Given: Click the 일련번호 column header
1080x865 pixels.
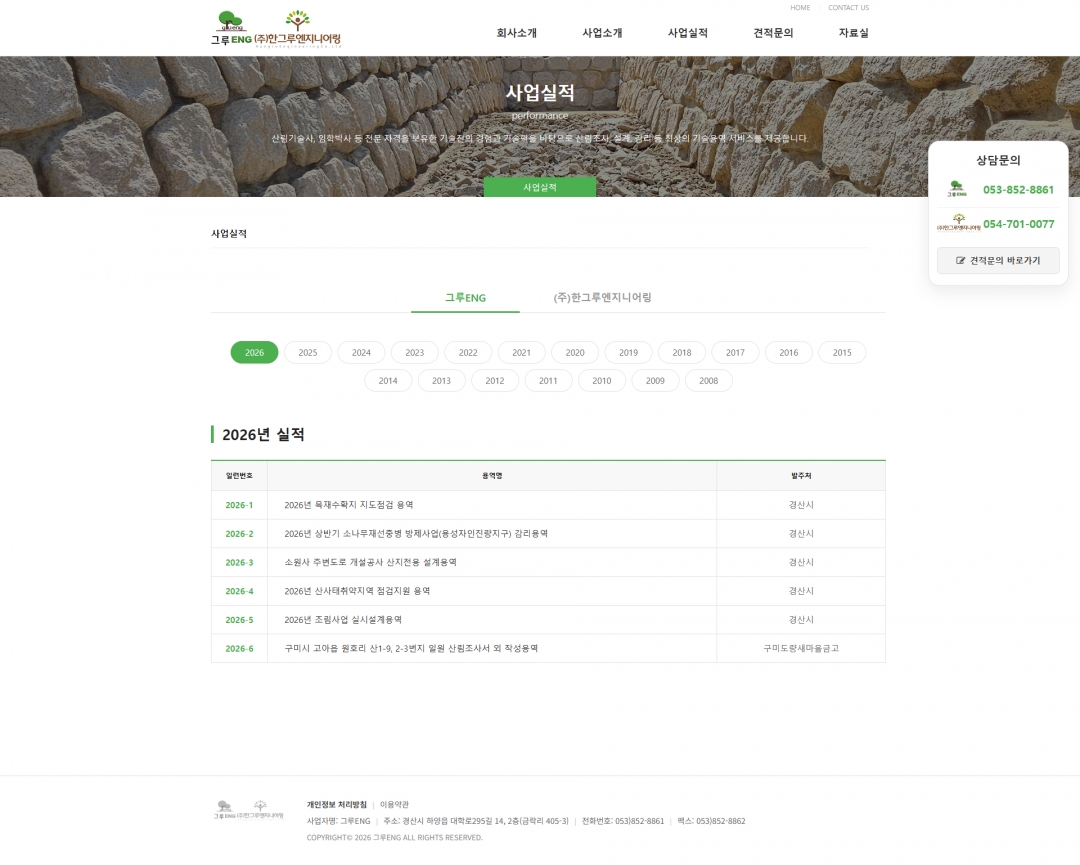Looking at the screenshot, I should (x=239, y=476).
